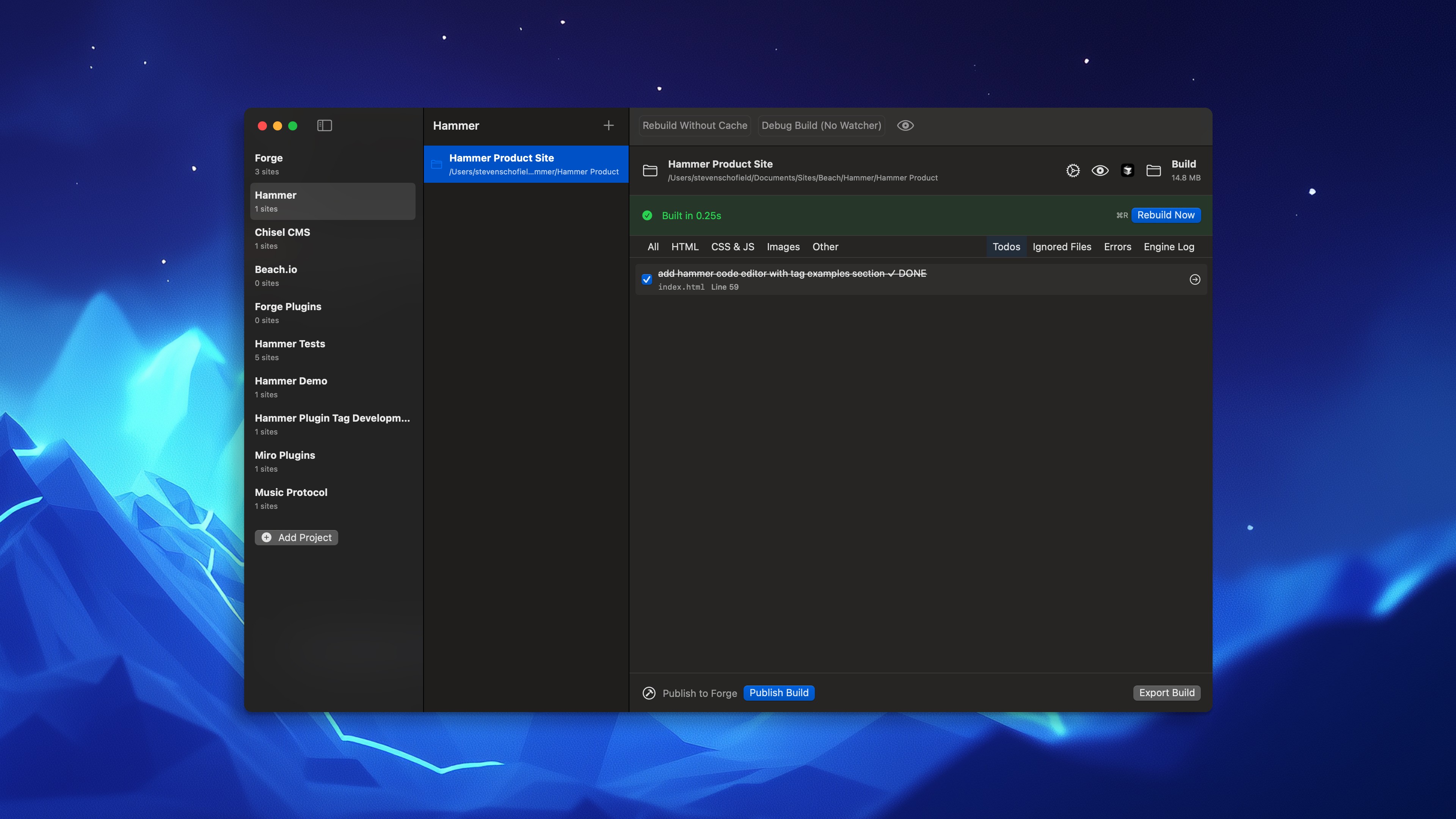Click Debug Build (No Watcher) button
This screenshot has width=1456, height=819.
tap(821, 126)
